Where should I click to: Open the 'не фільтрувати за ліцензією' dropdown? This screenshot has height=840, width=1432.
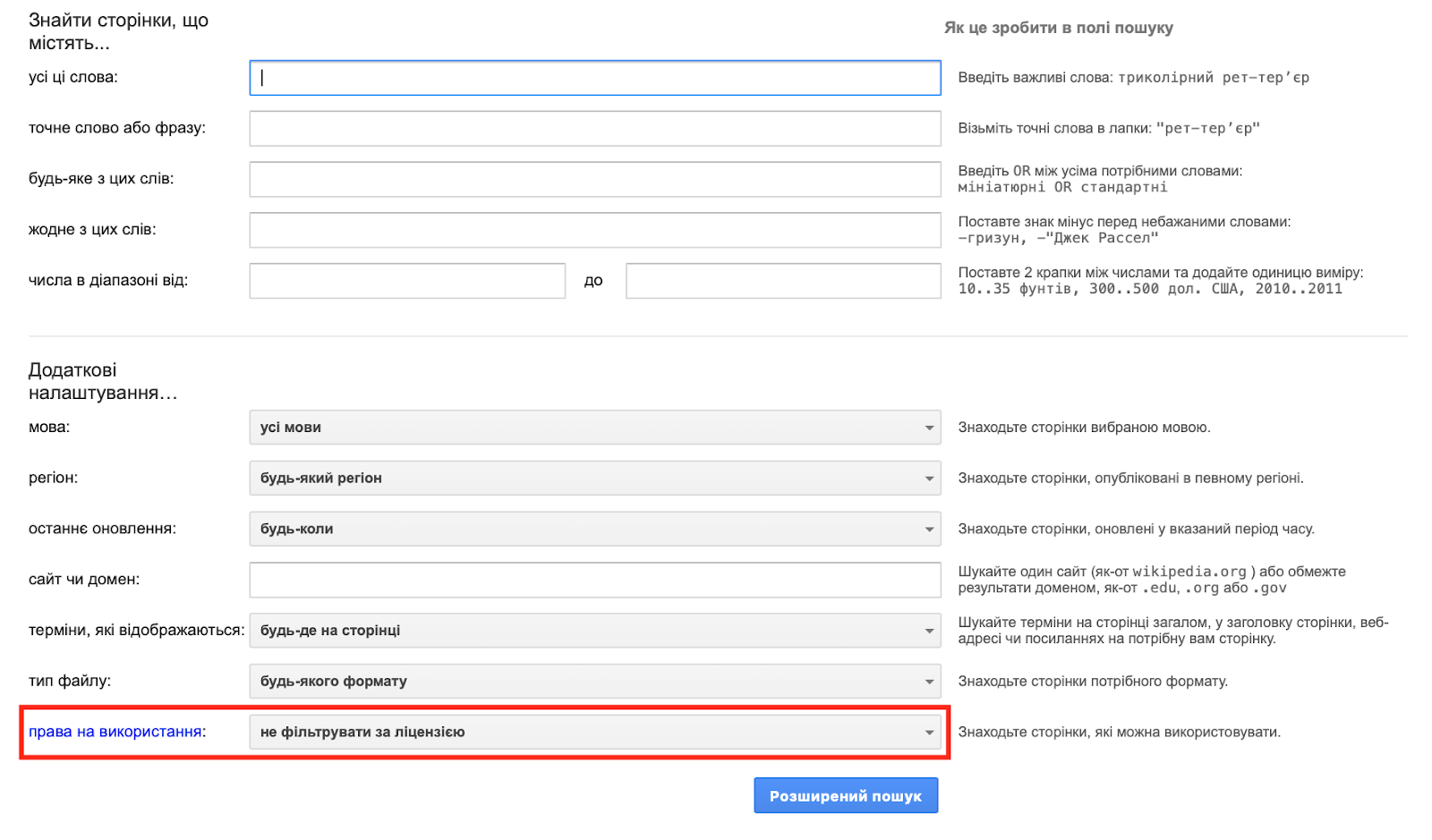[x=595, y=732]
